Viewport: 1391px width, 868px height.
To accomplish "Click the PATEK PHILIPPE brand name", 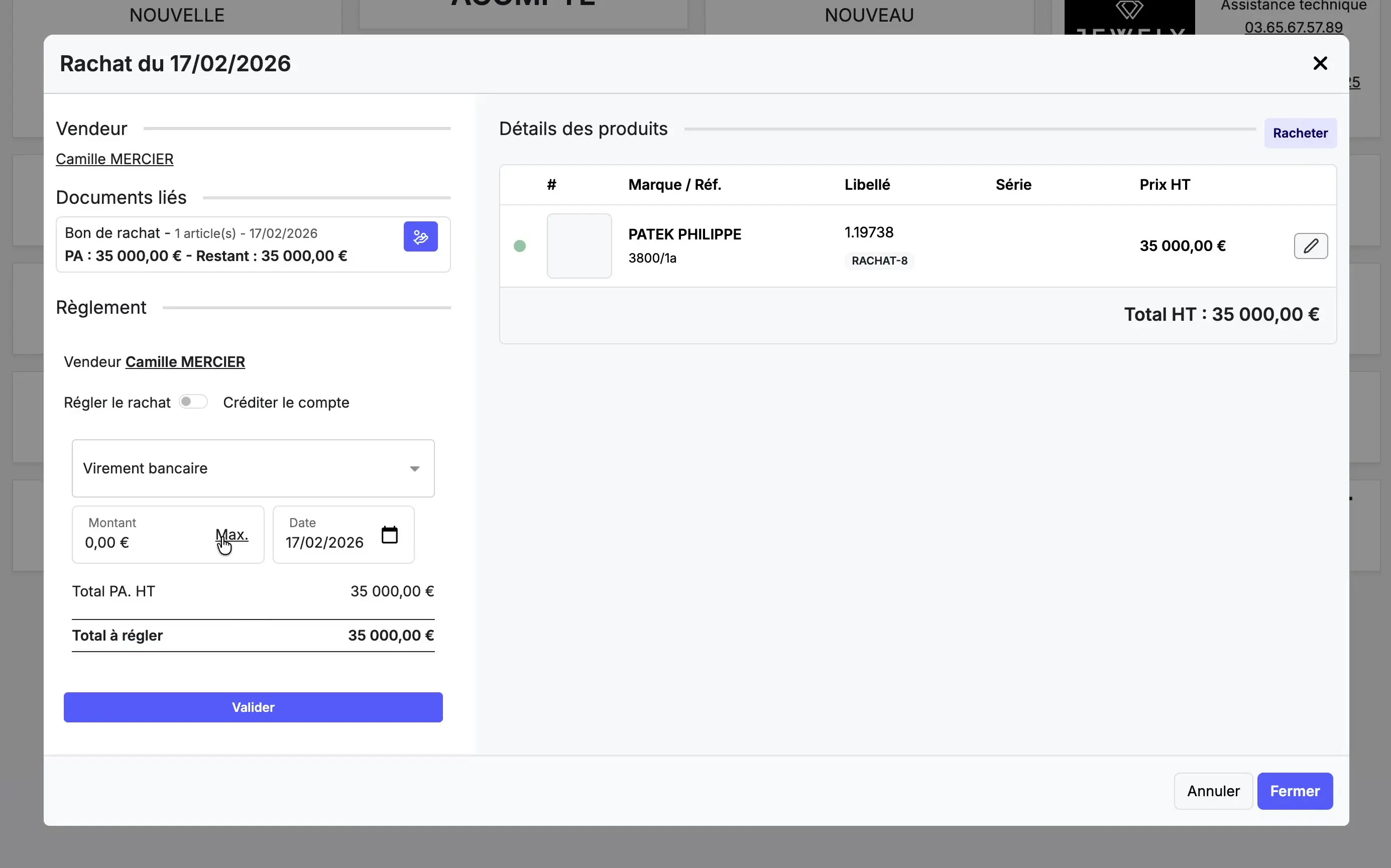I will point(684,234).
